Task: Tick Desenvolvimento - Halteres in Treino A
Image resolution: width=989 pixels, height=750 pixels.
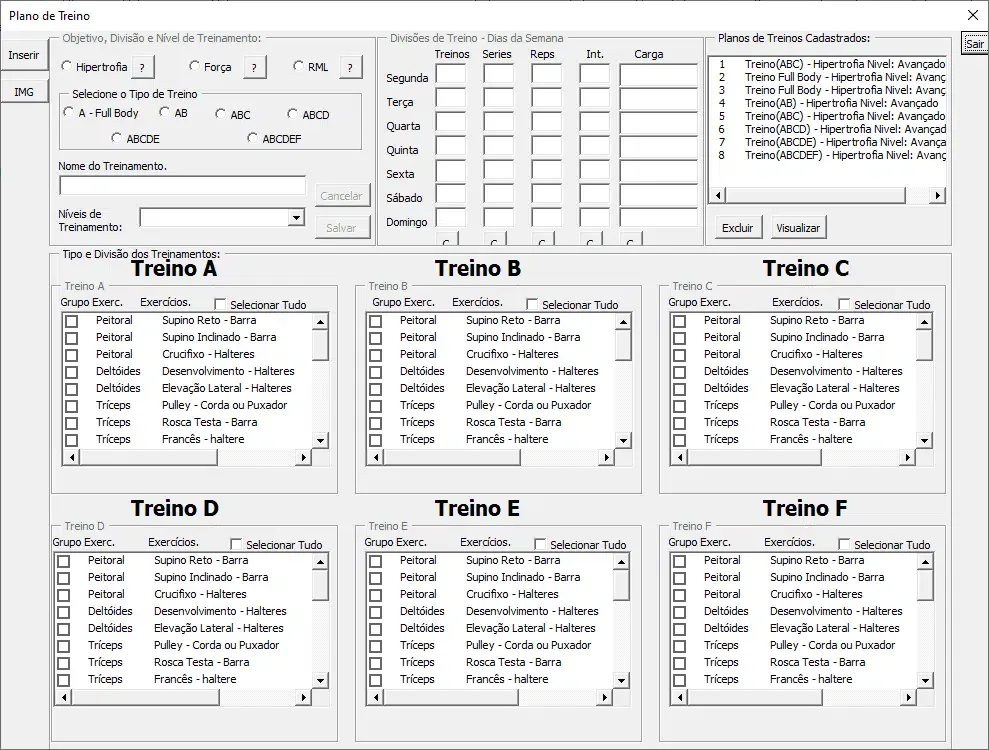Action: (72, 372)
